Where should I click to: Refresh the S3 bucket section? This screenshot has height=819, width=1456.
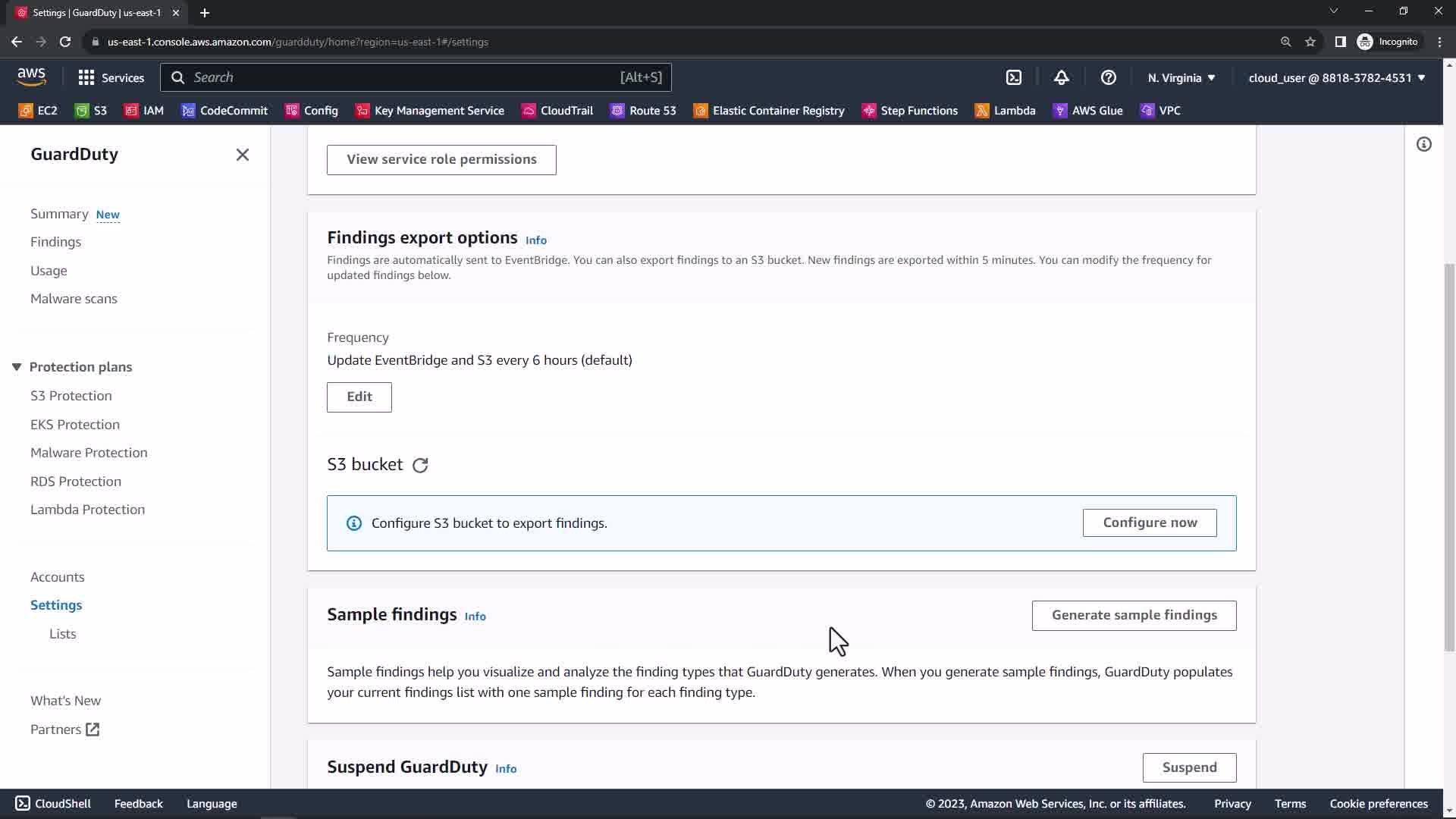coord(420,465)
